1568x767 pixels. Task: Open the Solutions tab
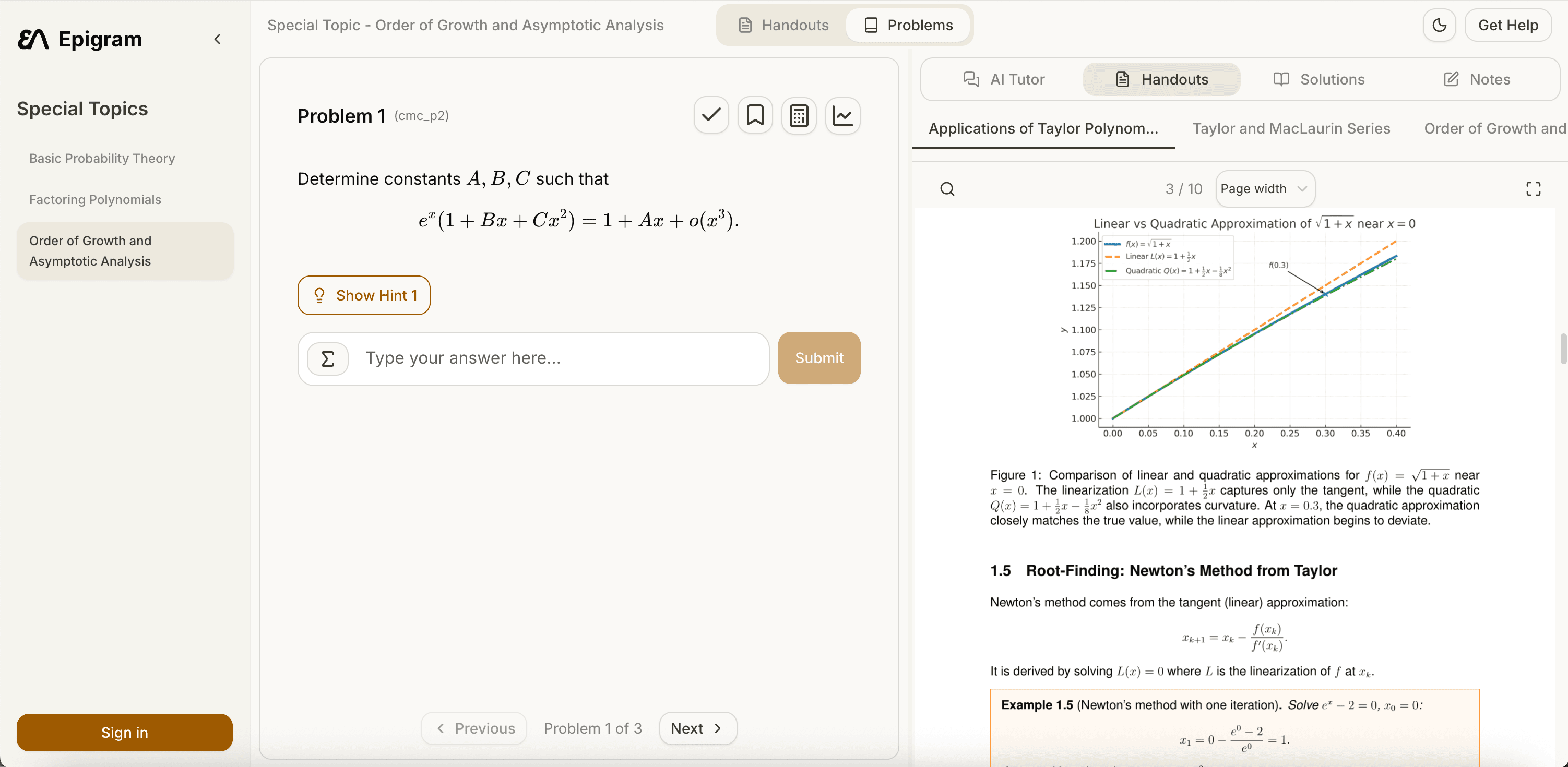[x=1318, y=79]
